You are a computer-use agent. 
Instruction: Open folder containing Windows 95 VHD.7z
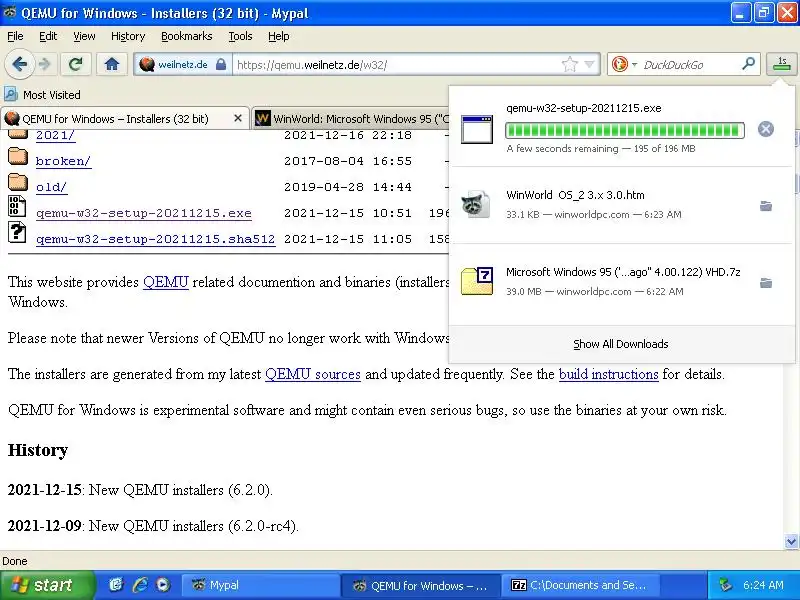click(765, 283)
